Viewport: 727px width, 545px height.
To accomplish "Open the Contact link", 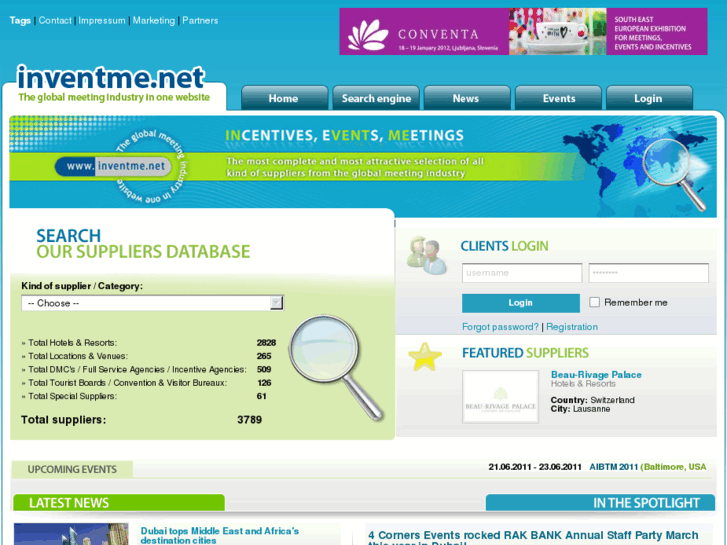I will [x=55, y=20].
